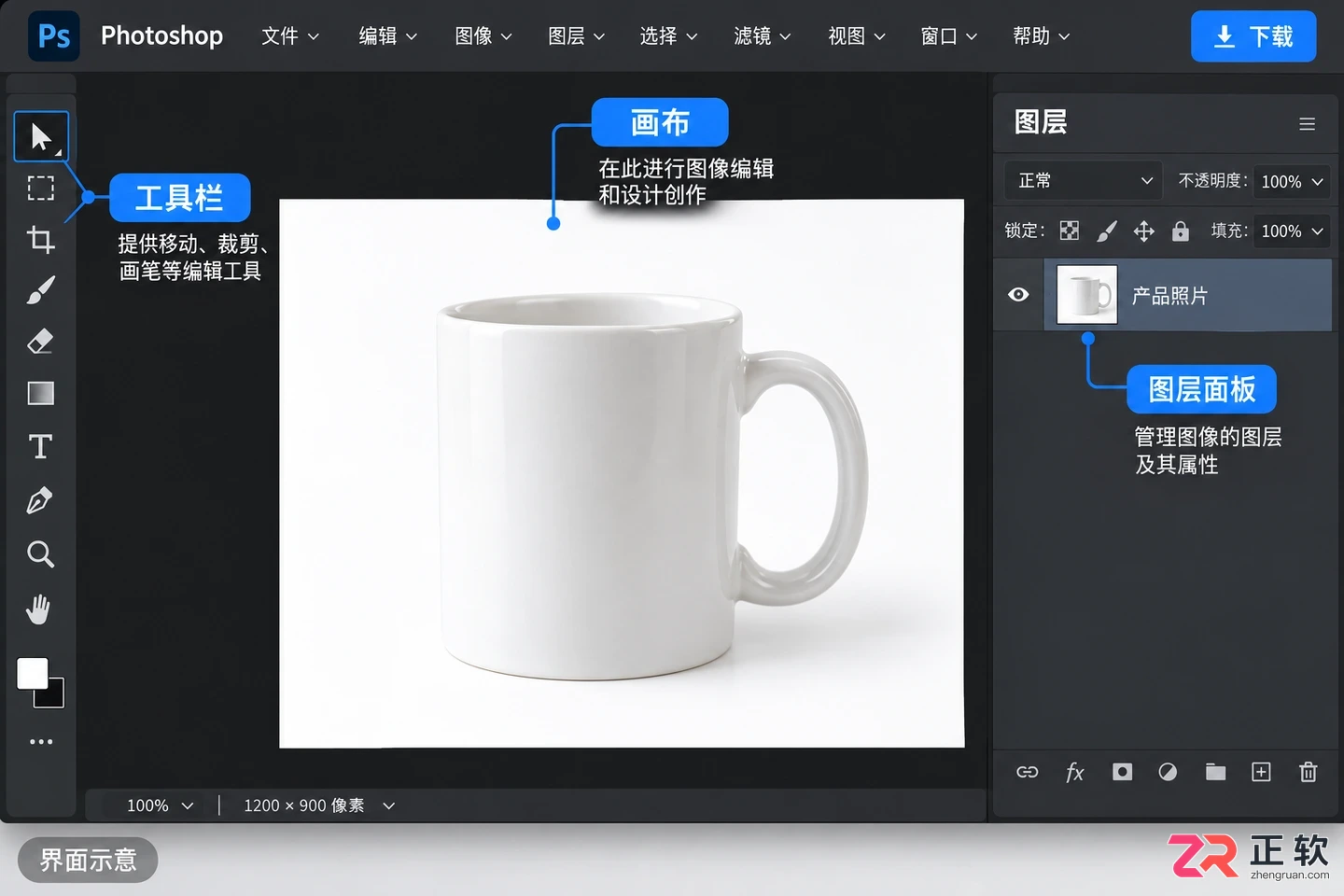Open more tools via three dots
The image size is (1344, 896).
point(41,742)
